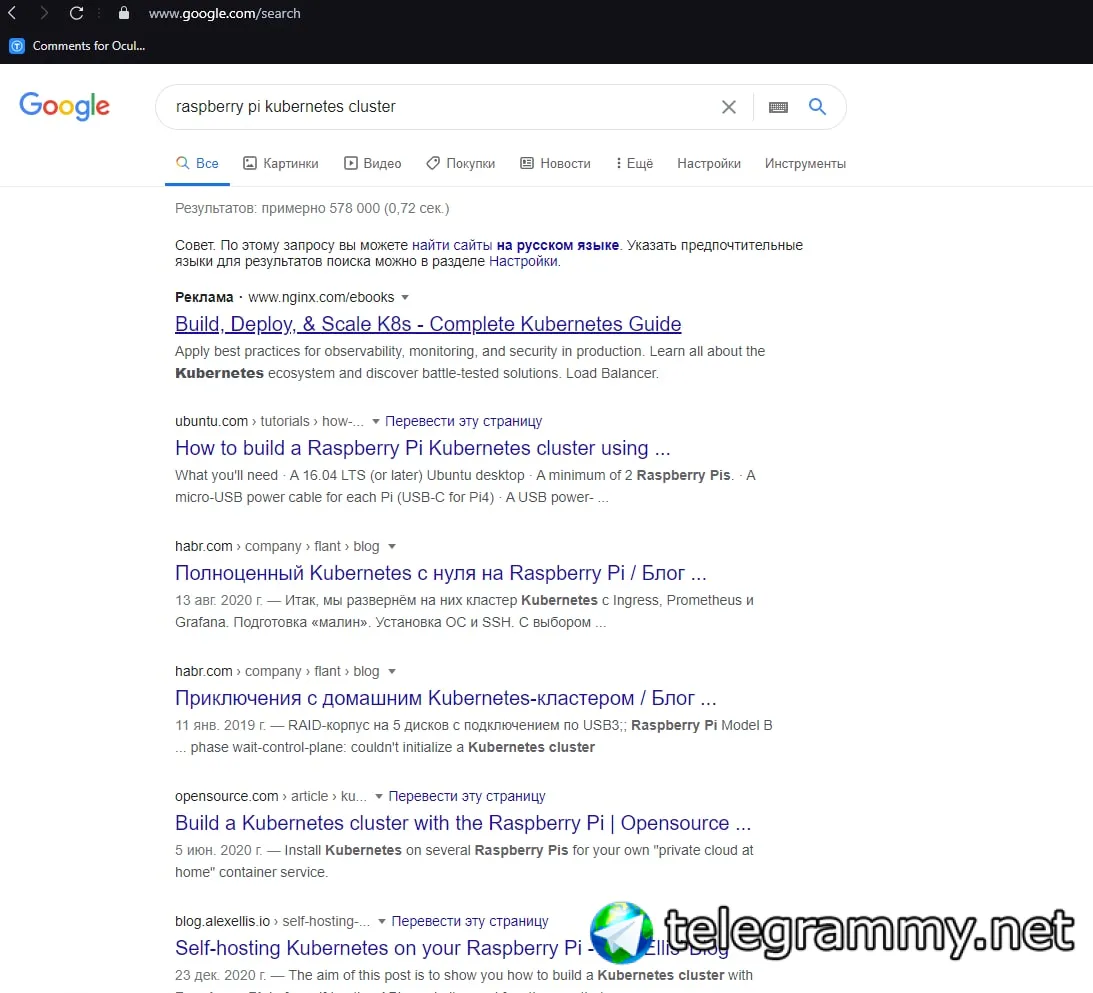Reload the page with refresh icon
1093x993 pixels.
77,13
